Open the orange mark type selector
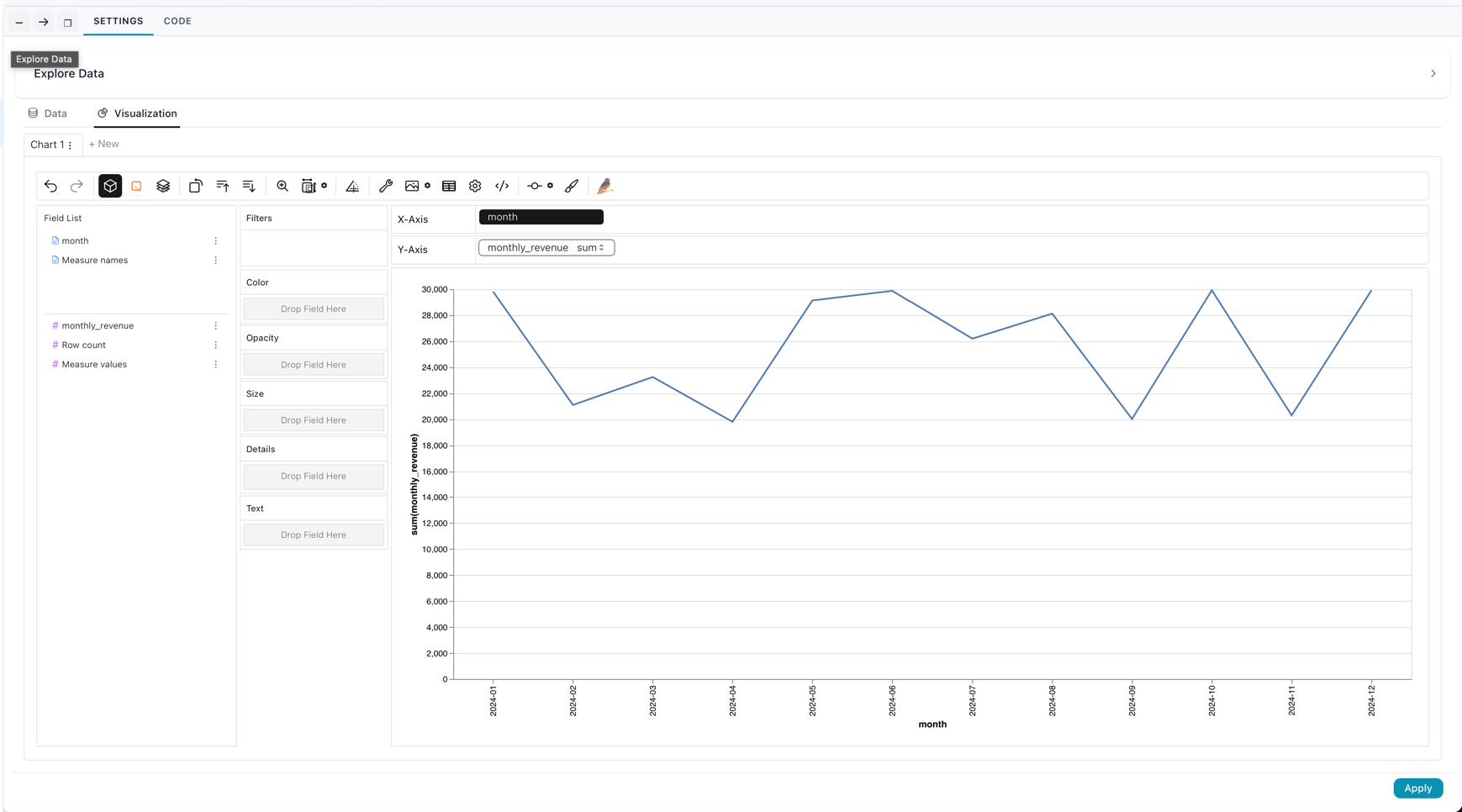The height and width of the screenshot is (812, 1462). pos(136,186)
